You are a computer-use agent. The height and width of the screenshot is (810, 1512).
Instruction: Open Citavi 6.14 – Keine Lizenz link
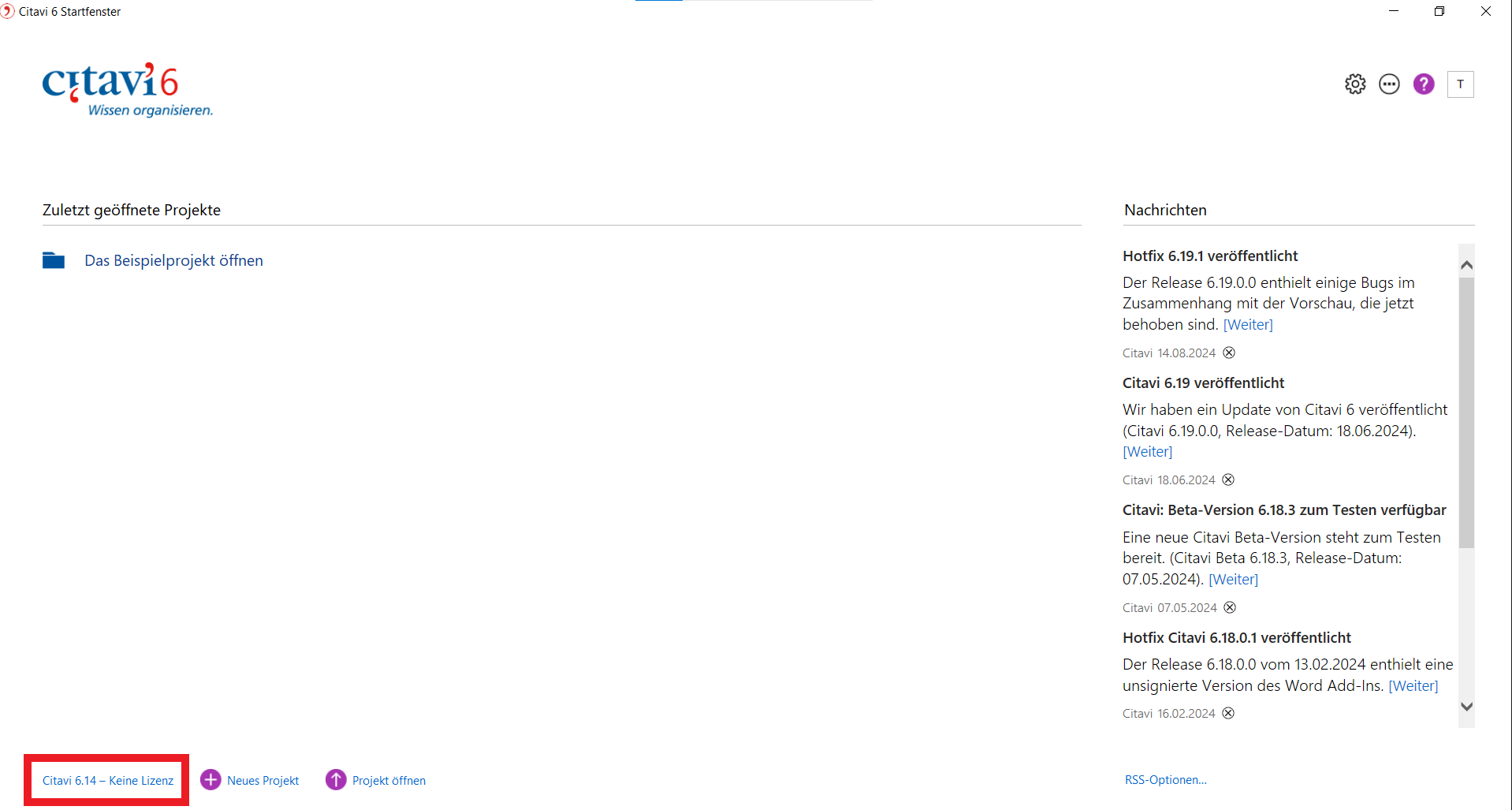108,781
